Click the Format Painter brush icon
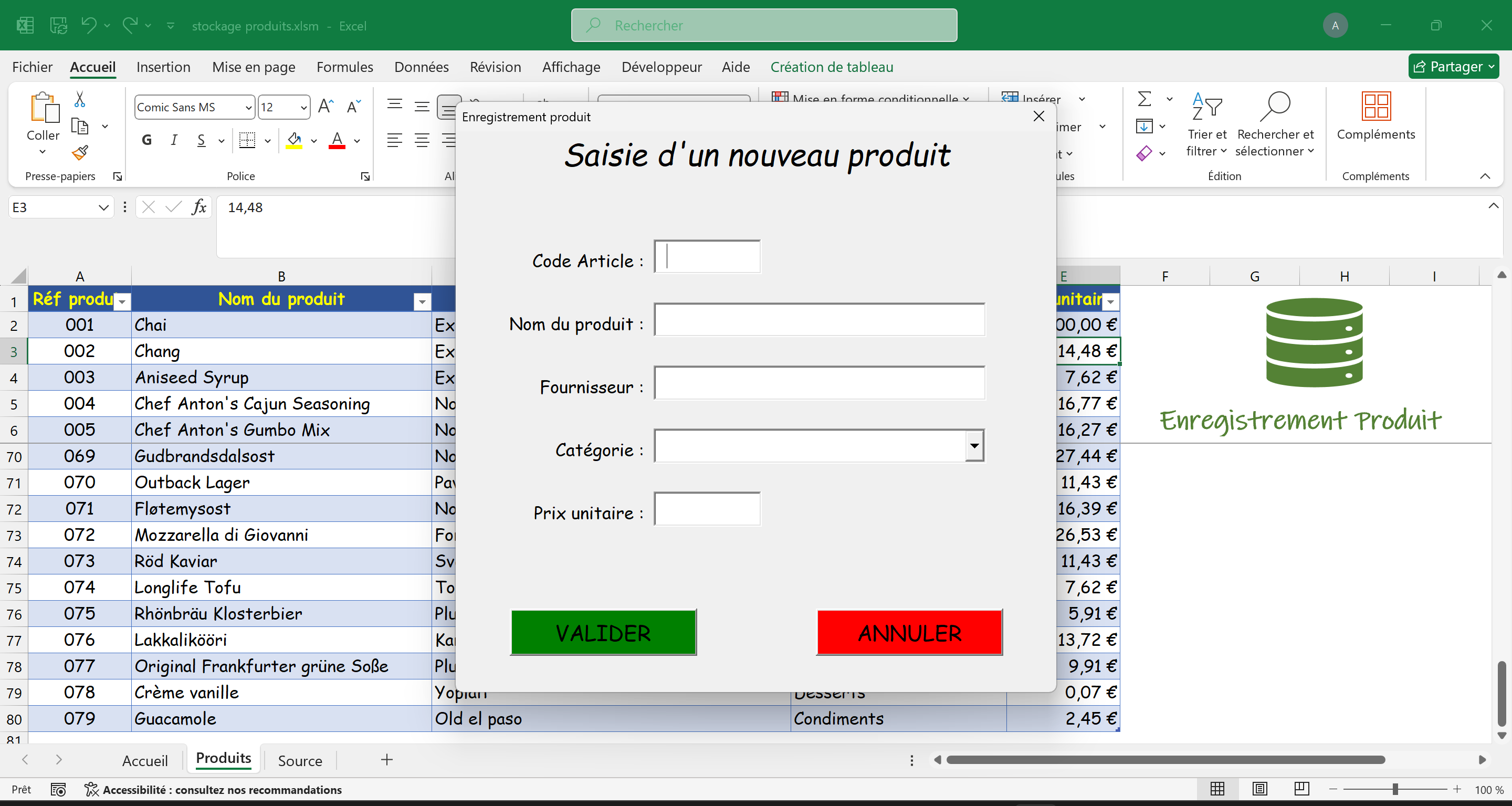This screenshot has width=1512, height=806. pos(80,153)
